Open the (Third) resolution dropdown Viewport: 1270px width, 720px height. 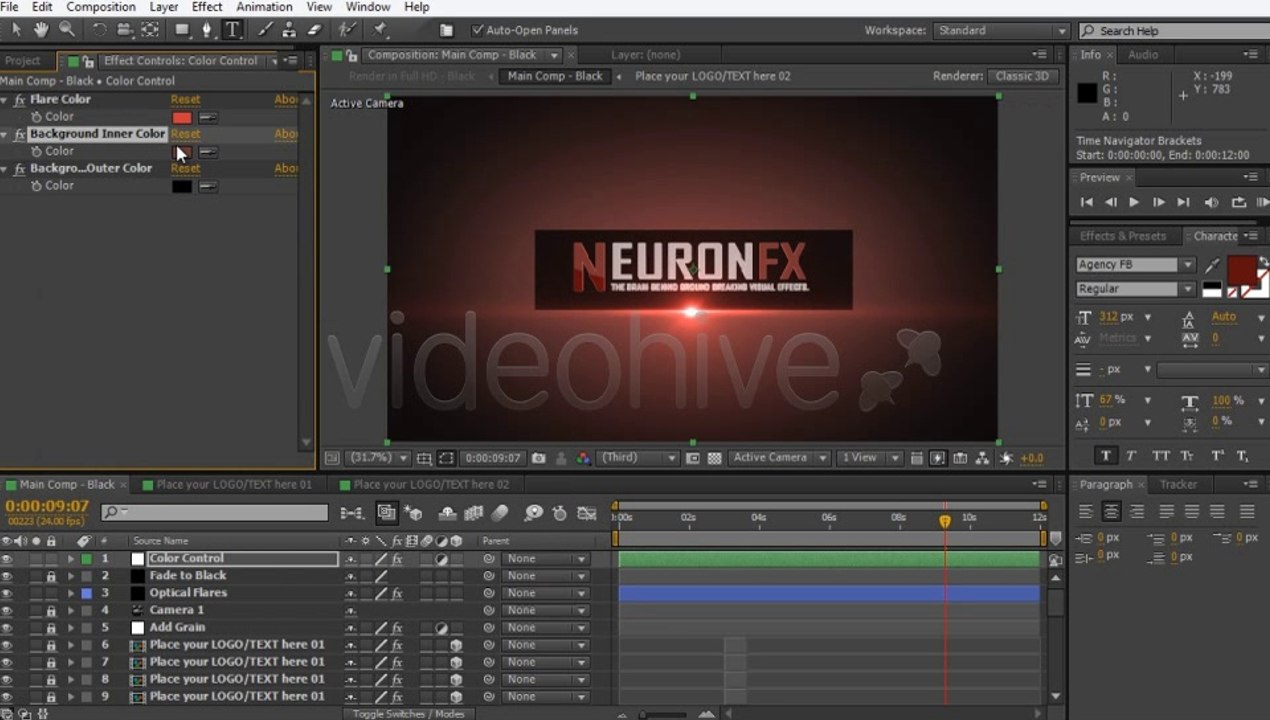tap(639, 458)
